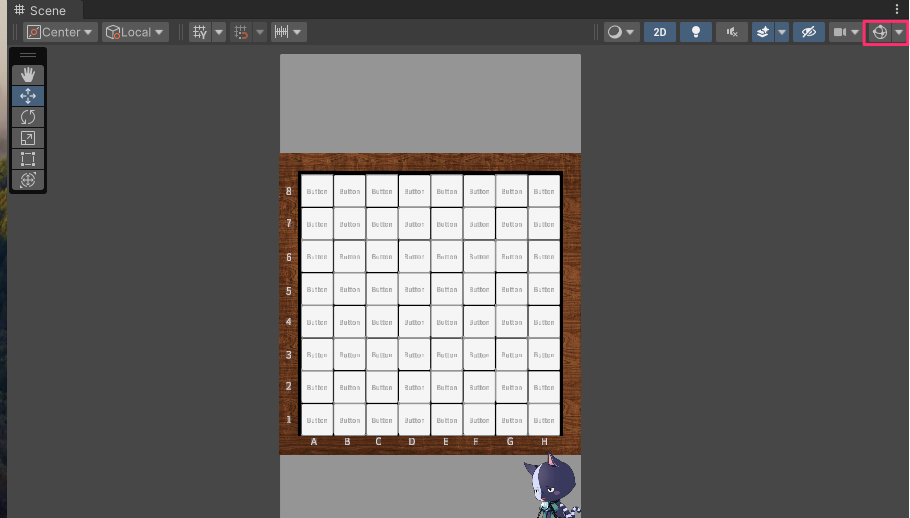Open the three-dot panel options menu
910x518 pixels.
coord(897,9)
